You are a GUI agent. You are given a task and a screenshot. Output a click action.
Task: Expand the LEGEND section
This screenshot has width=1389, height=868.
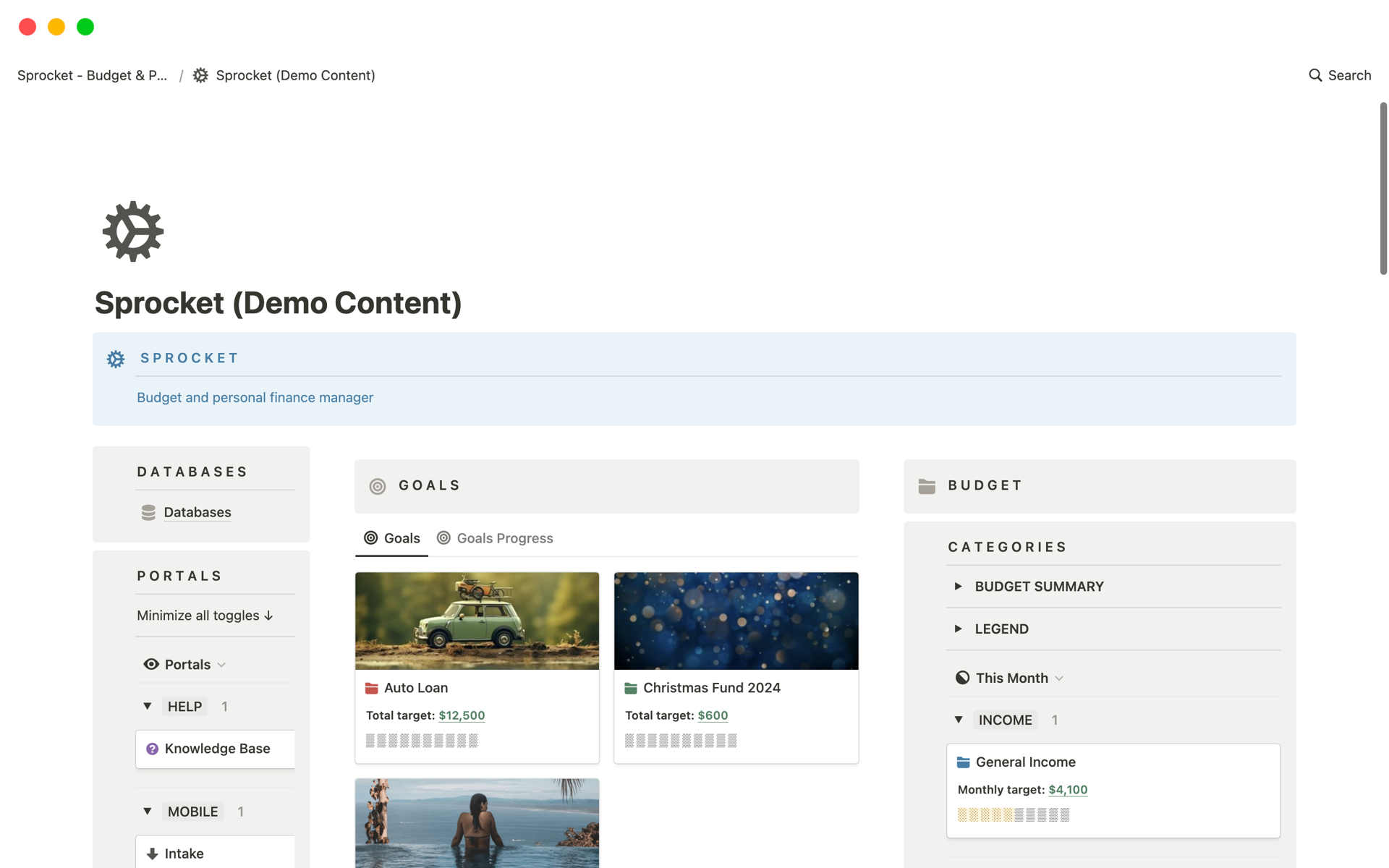959,629
